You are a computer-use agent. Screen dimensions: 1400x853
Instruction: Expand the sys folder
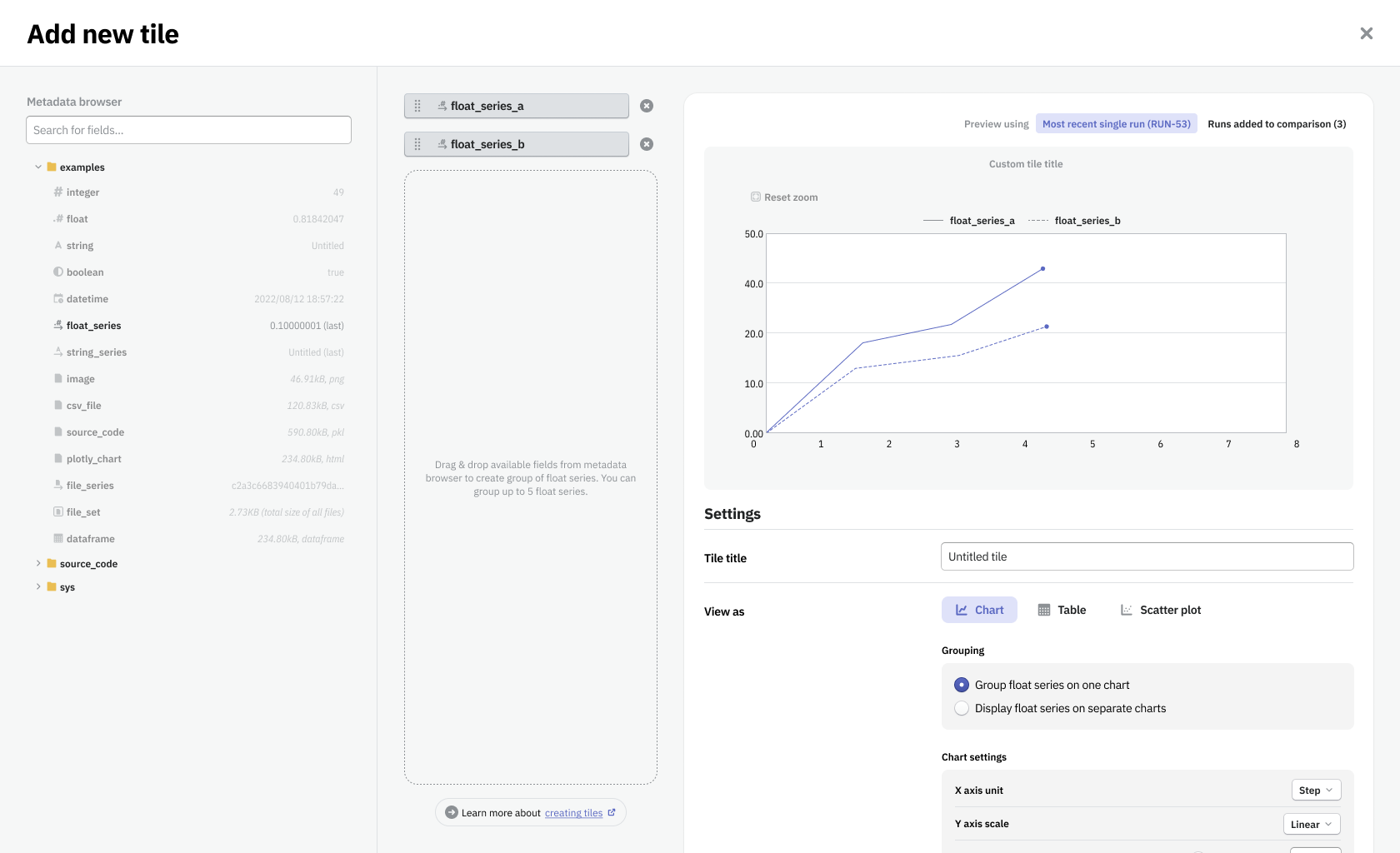pyautogui.click(x=38, y=586)
